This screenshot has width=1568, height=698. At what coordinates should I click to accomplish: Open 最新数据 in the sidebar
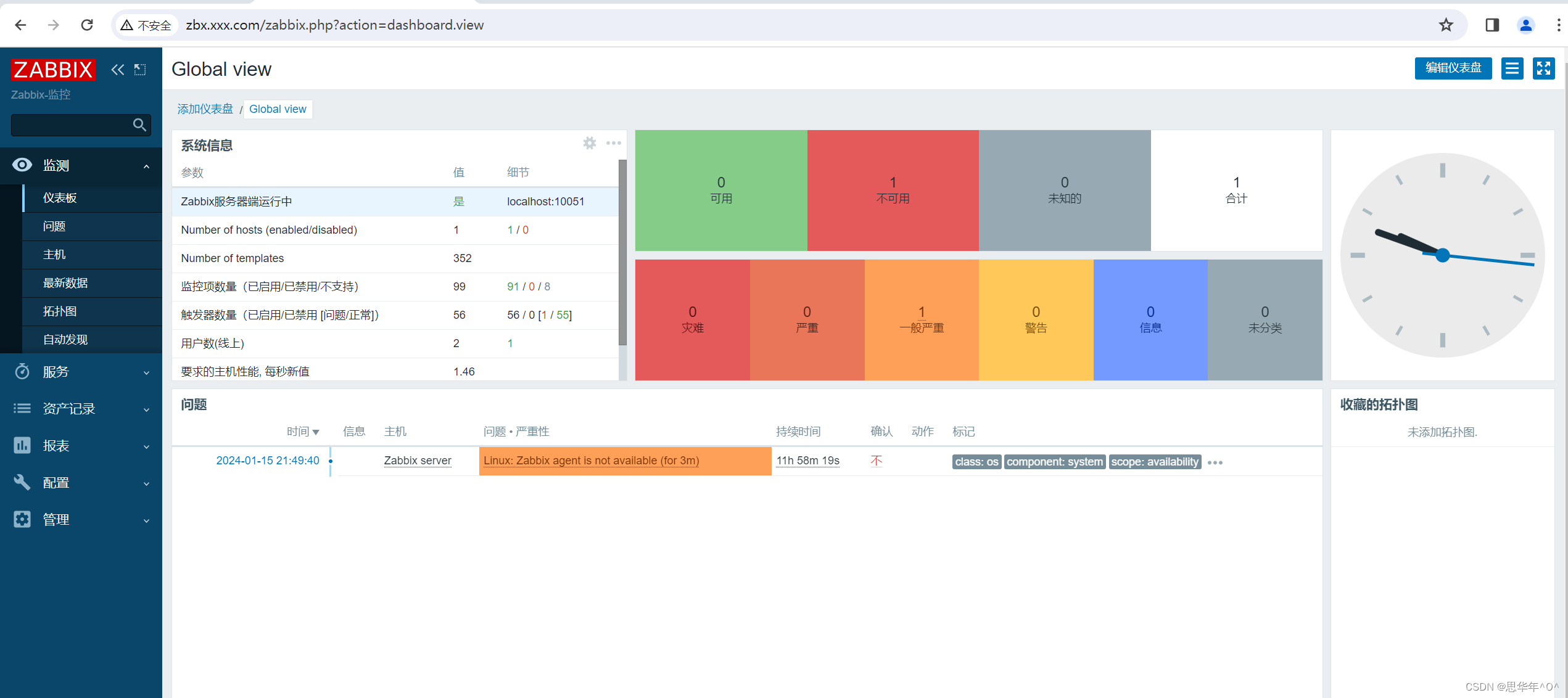[65, 283]
